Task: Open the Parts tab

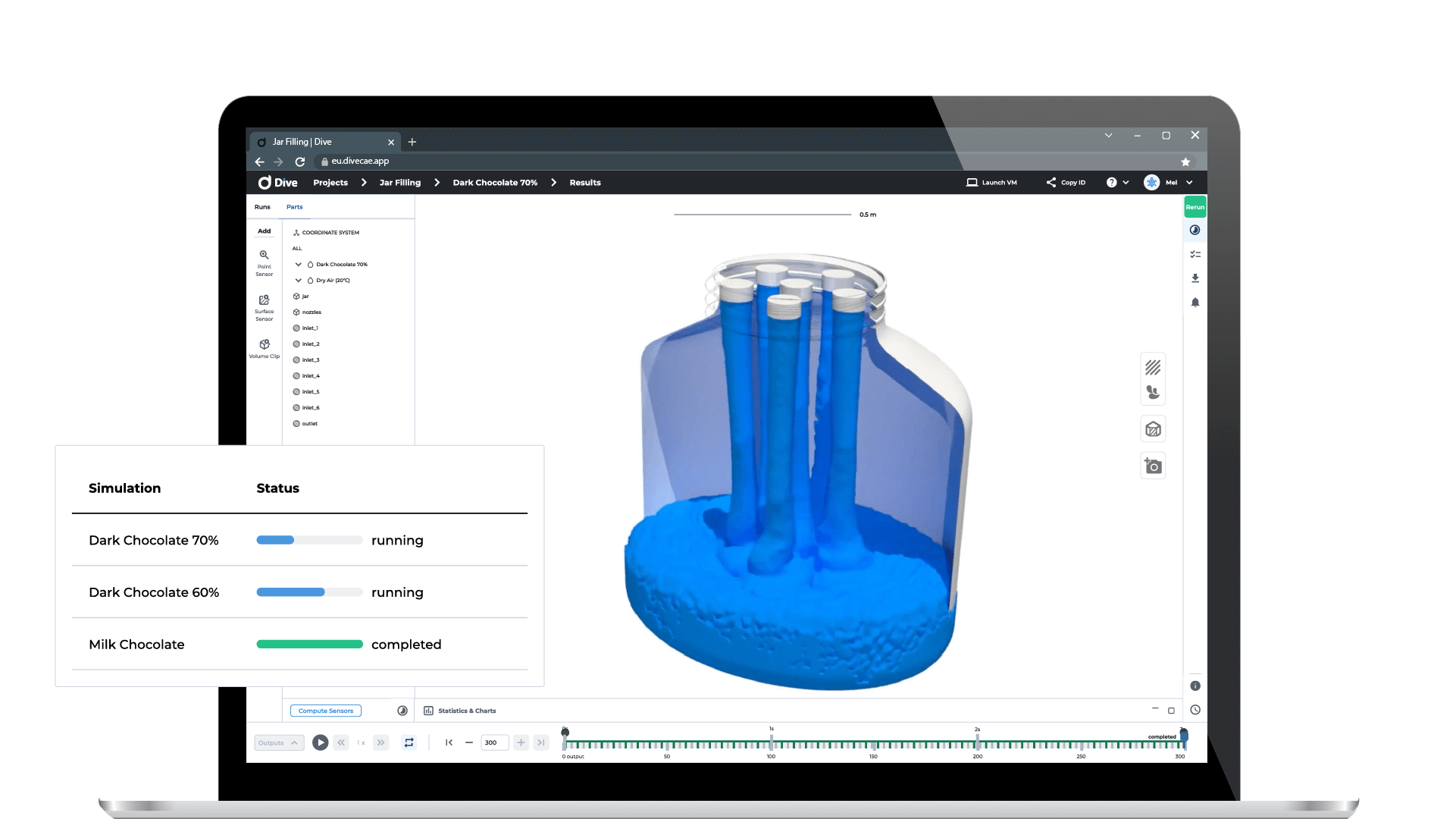Action: 294,207
